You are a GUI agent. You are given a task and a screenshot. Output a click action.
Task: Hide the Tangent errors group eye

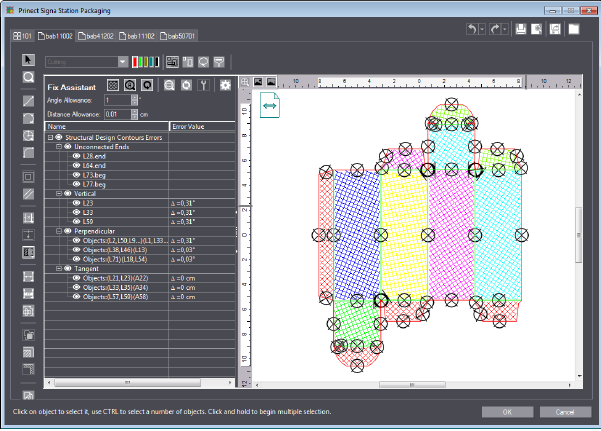point(67,267)
